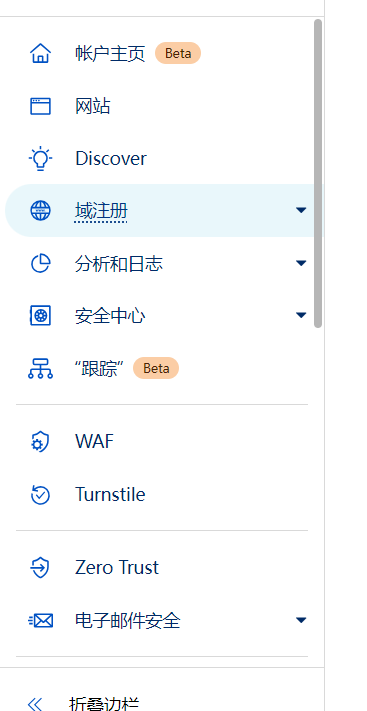This screenshot has height=711, width=367.
Task: Expand the 域注册 dropdown arrow
Action: tap(301, 210)
